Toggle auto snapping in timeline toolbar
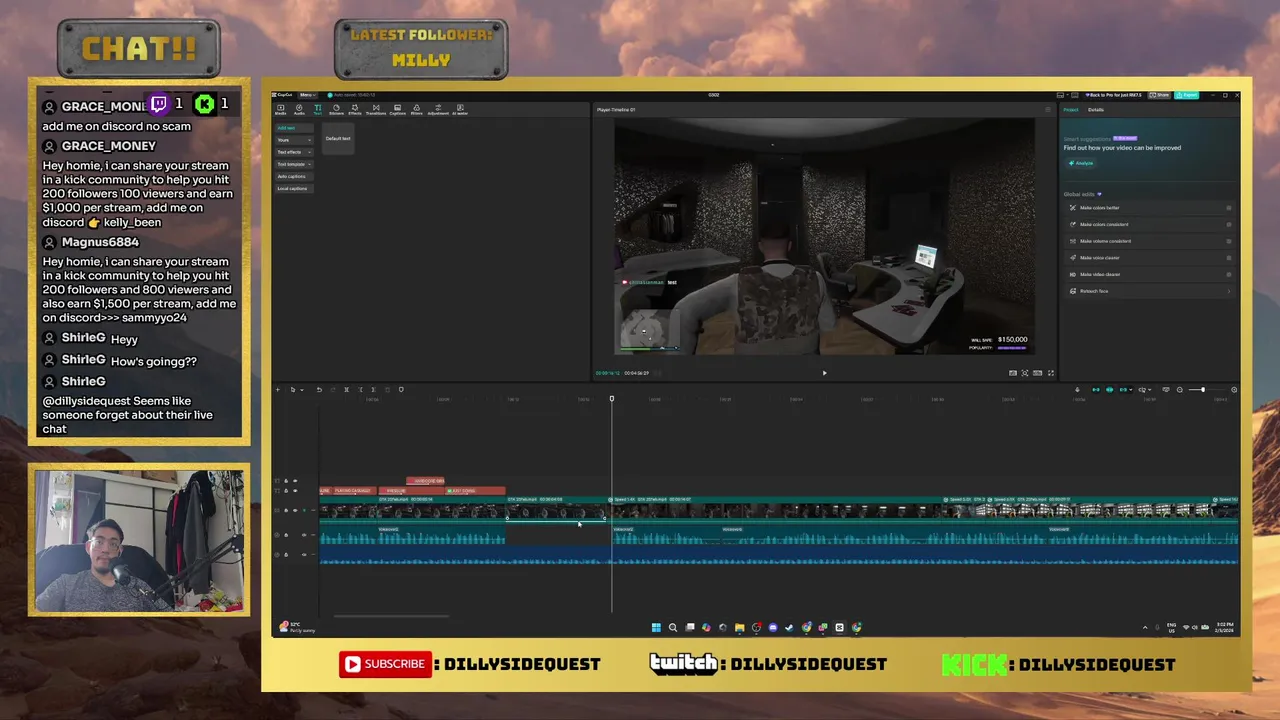The height and width of the screenshot is (720, 1280). (1109, 390)
